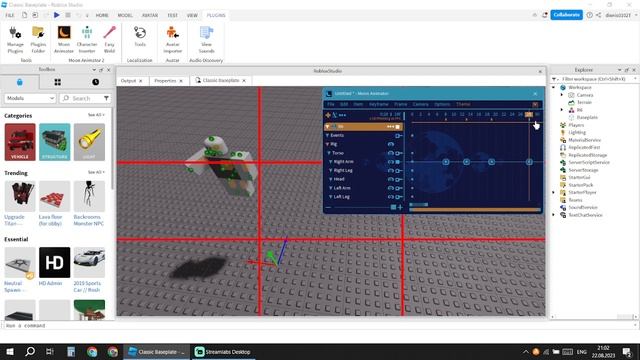The height and width of the screenshot is (360, 640).
Task: Toggle the Torso visibility eye in Moon Animator
Action: coord(391,153)
